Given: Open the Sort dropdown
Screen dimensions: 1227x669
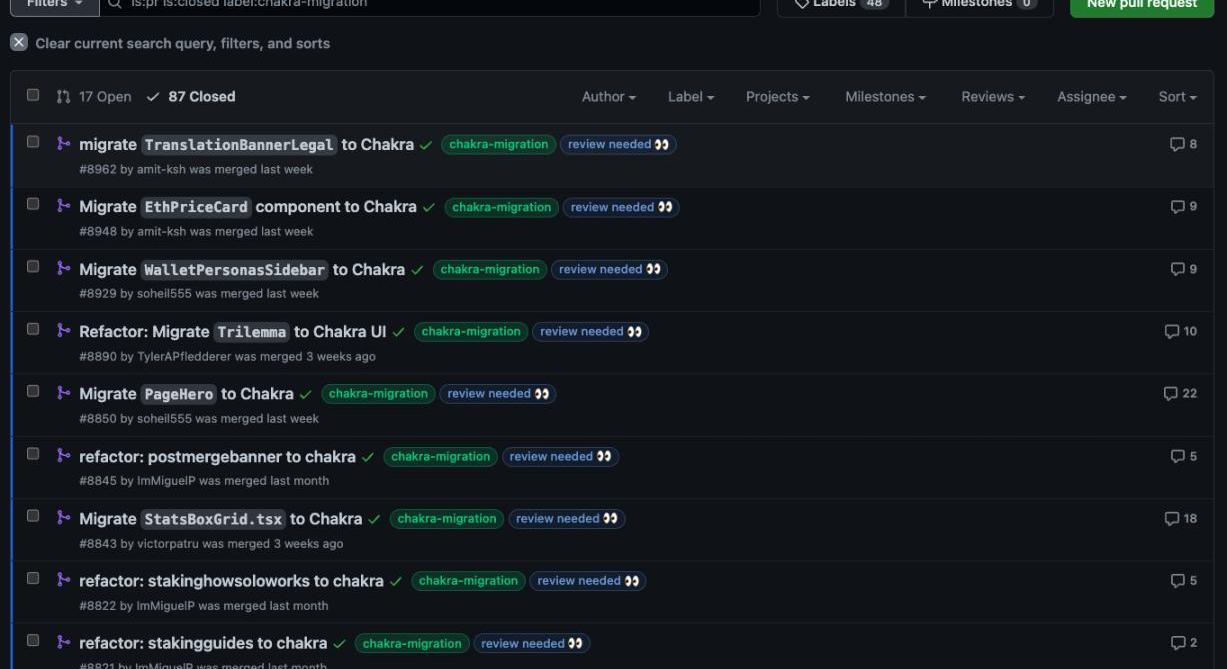Looking at the screenshot, I should (x=1177, y=97).
